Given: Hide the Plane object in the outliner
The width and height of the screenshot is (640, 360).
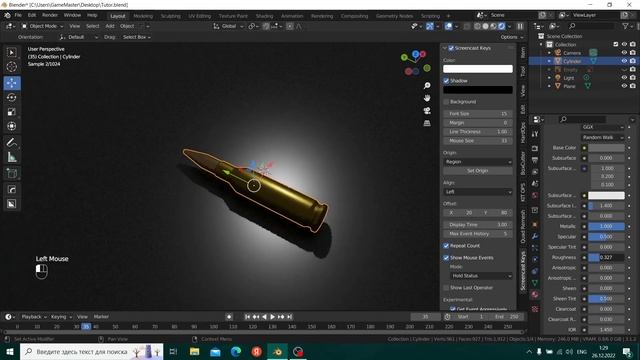Looking at the screenshot, I should (624, 86).
